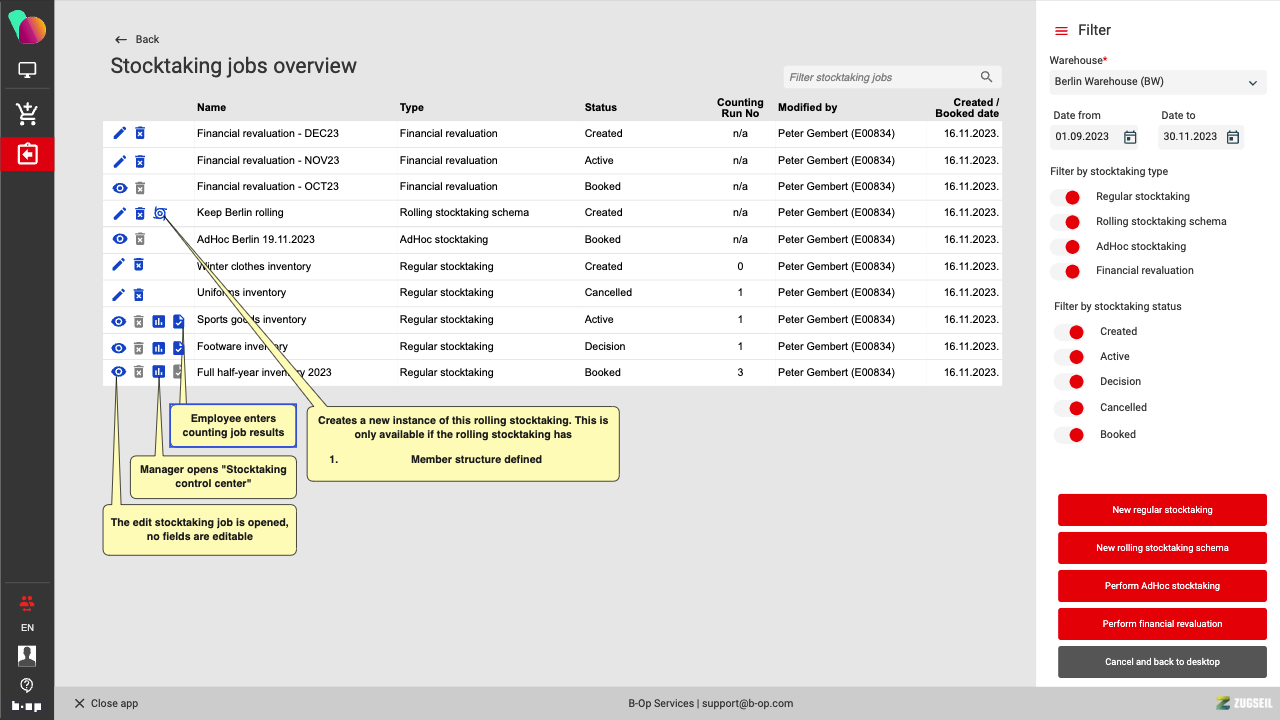Open the Date from calendar picker
The image size is (1280, 720).
click(1130, 137)
